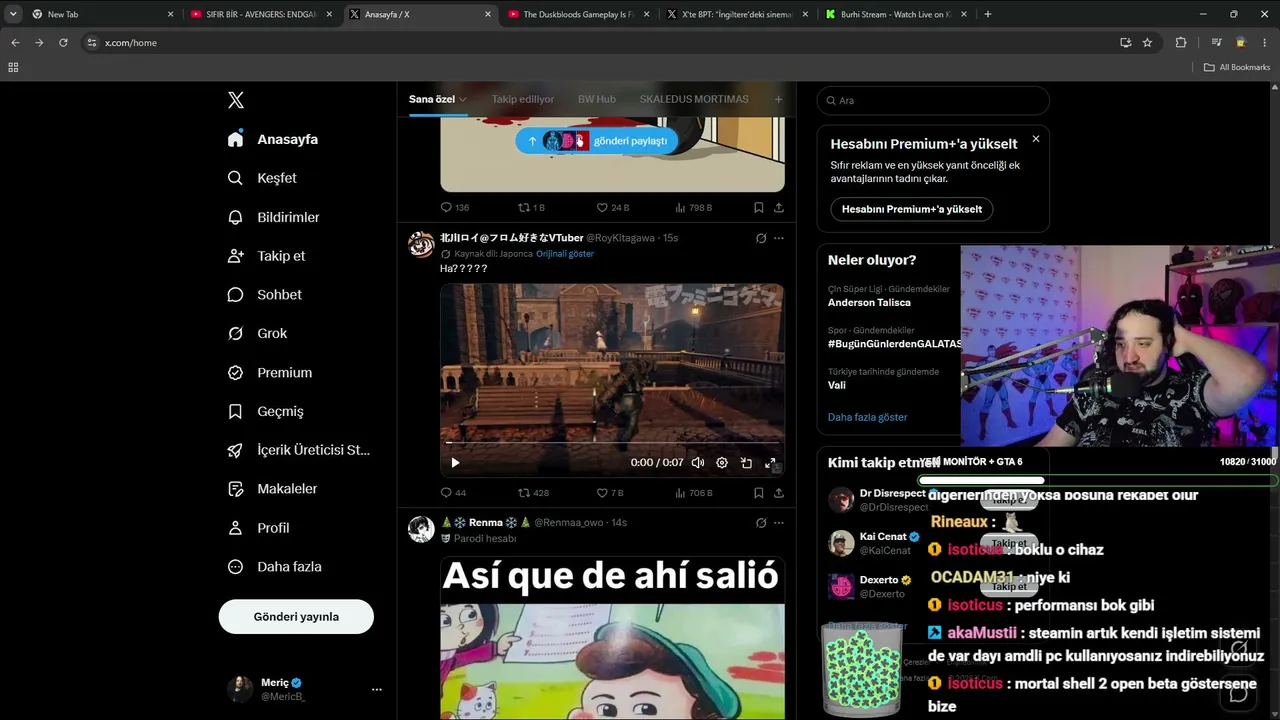1280x720 pixels.
Task: Open Keşfet (Explore) in the sidebar
Action: 263,178
